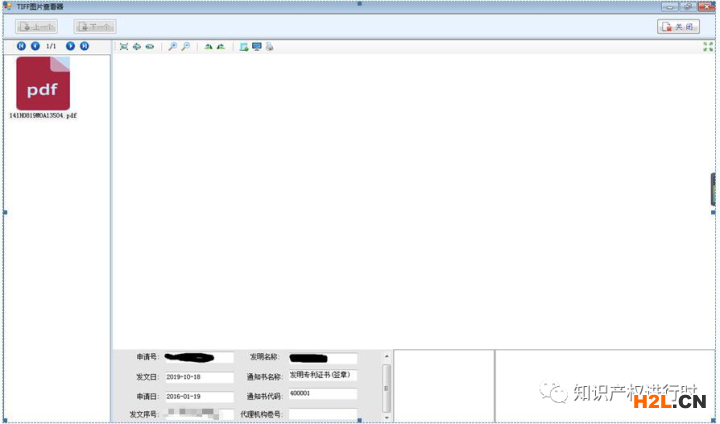This screenshot has height=424, width=720.
Task: Click the 通知书代码 field showing 400001
Action: tap(322, 394)
